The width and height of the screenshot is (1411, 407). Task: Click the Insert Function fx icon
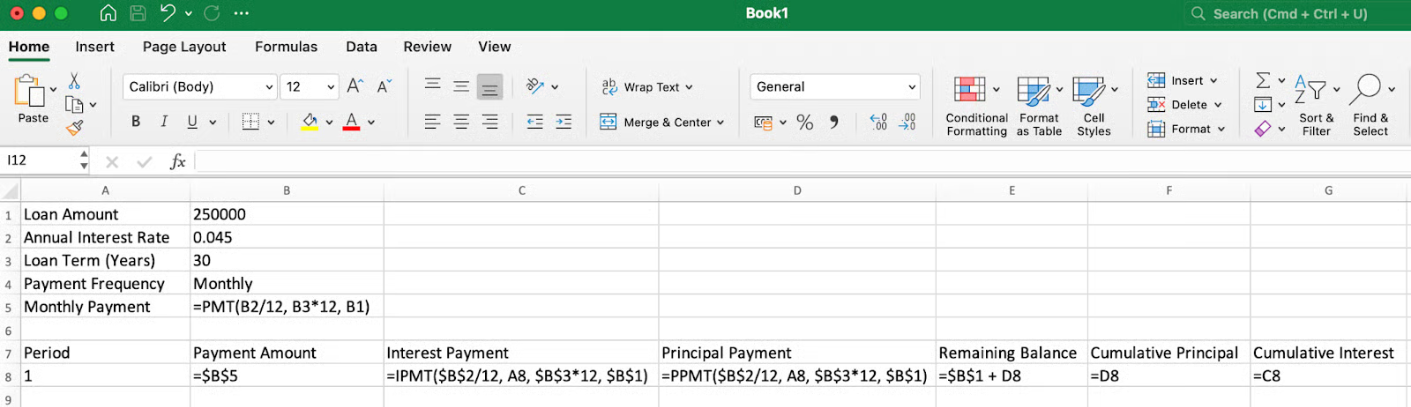[x=177, y=161]
